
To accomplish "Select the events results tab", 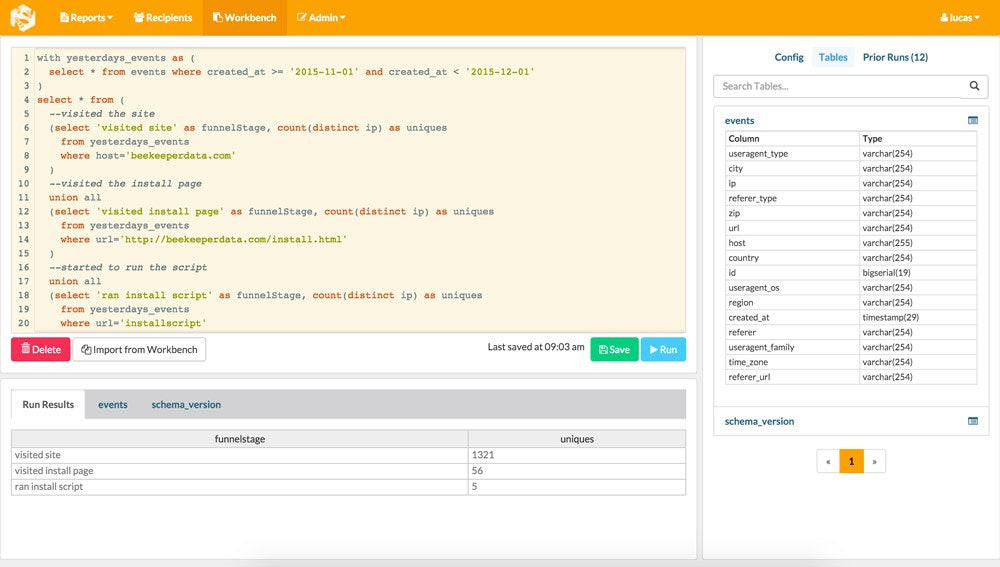I will (113, 405).
